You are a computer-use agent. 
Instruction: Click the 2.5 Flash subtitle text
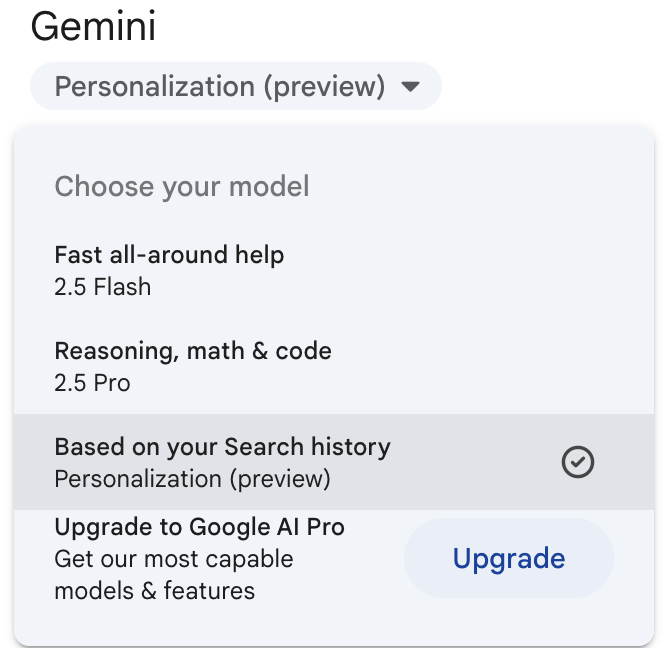coord(103,287)
